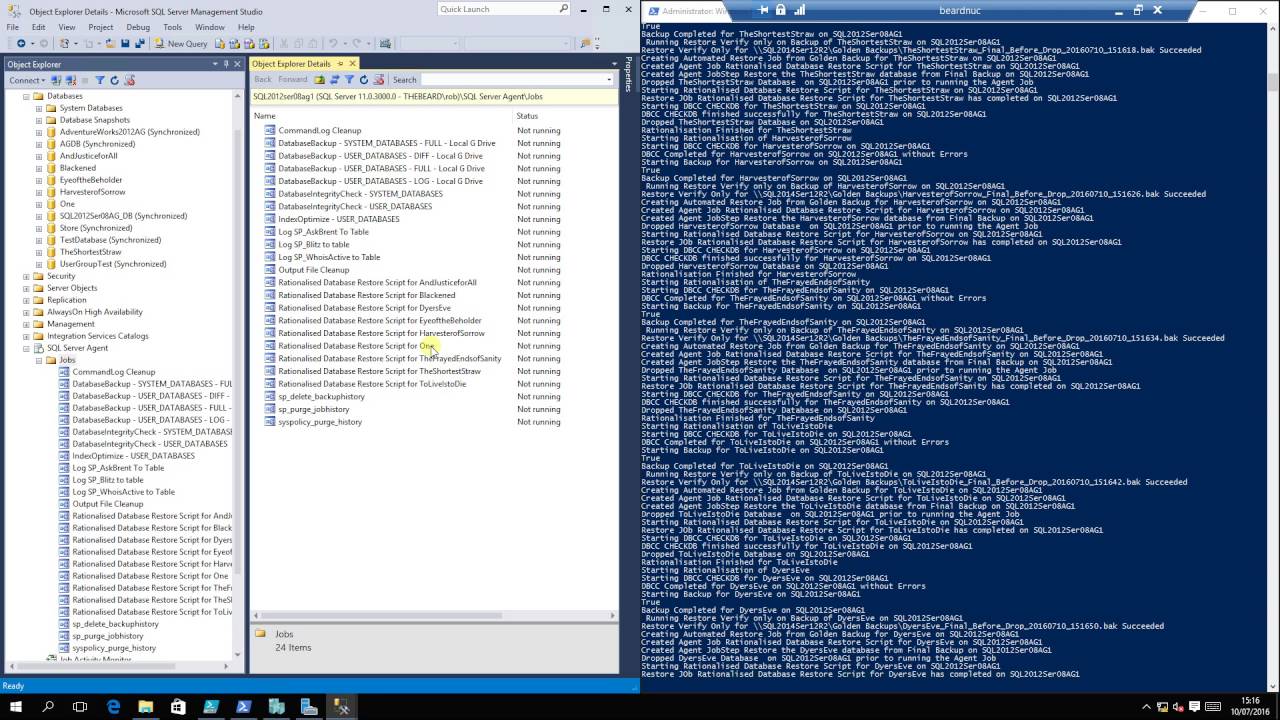Open the Windows Store taskbar icon

[x=178, y=706]
